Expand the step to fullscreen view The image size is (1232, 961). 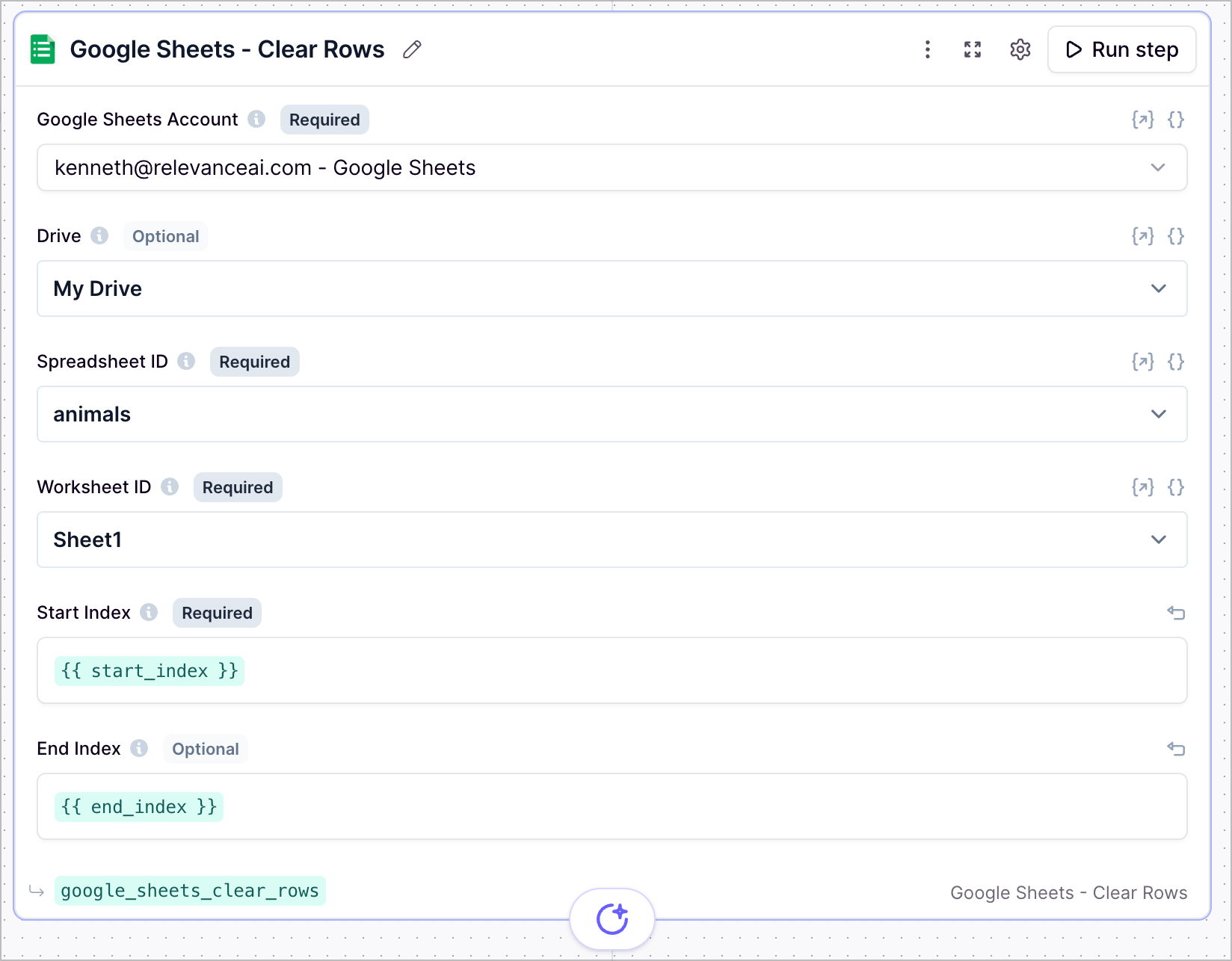(x=972, y=49)
